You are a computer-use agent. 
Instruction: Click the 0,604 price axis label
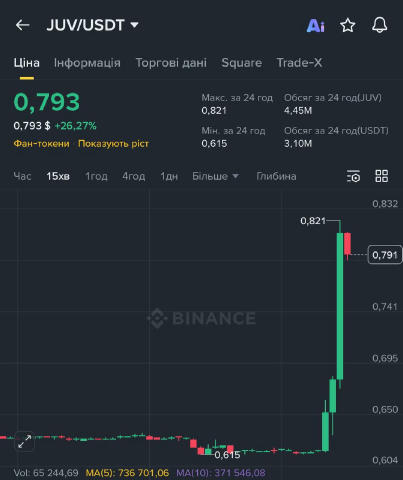tap(385, 460)
